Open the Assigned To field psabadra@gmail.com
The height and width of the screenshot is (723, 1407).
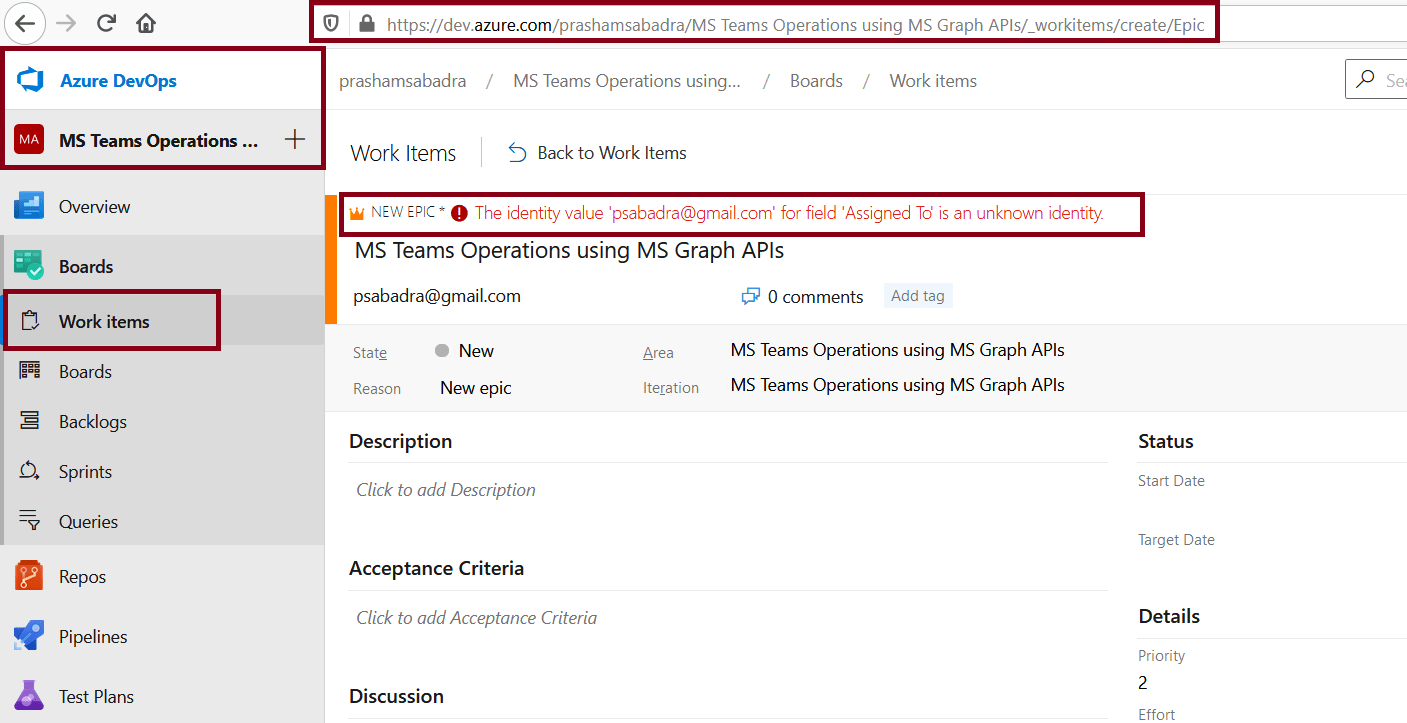click(437, 296)
